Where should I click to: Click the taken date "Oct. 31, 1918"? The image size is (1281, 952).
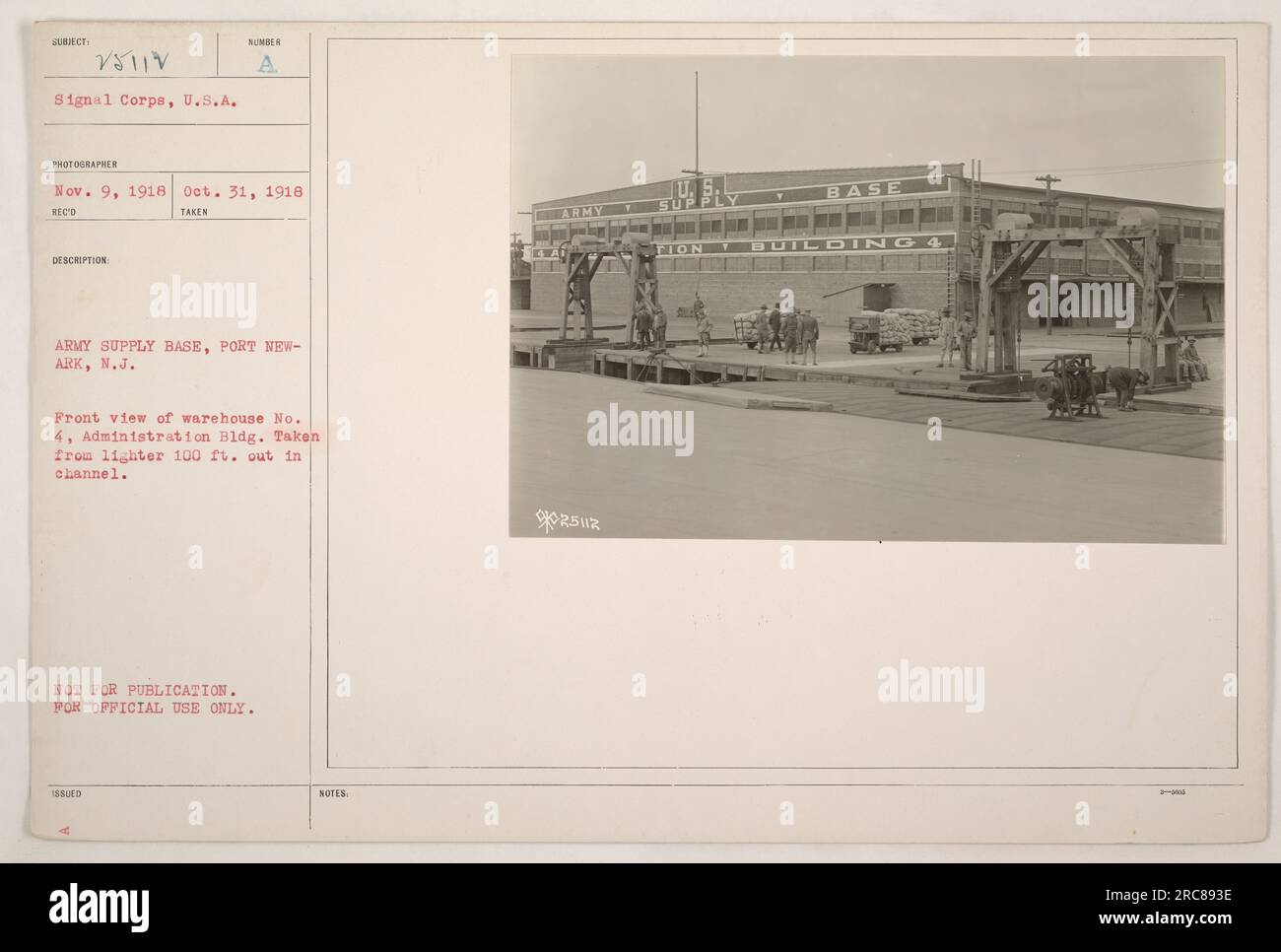point(242,191)
